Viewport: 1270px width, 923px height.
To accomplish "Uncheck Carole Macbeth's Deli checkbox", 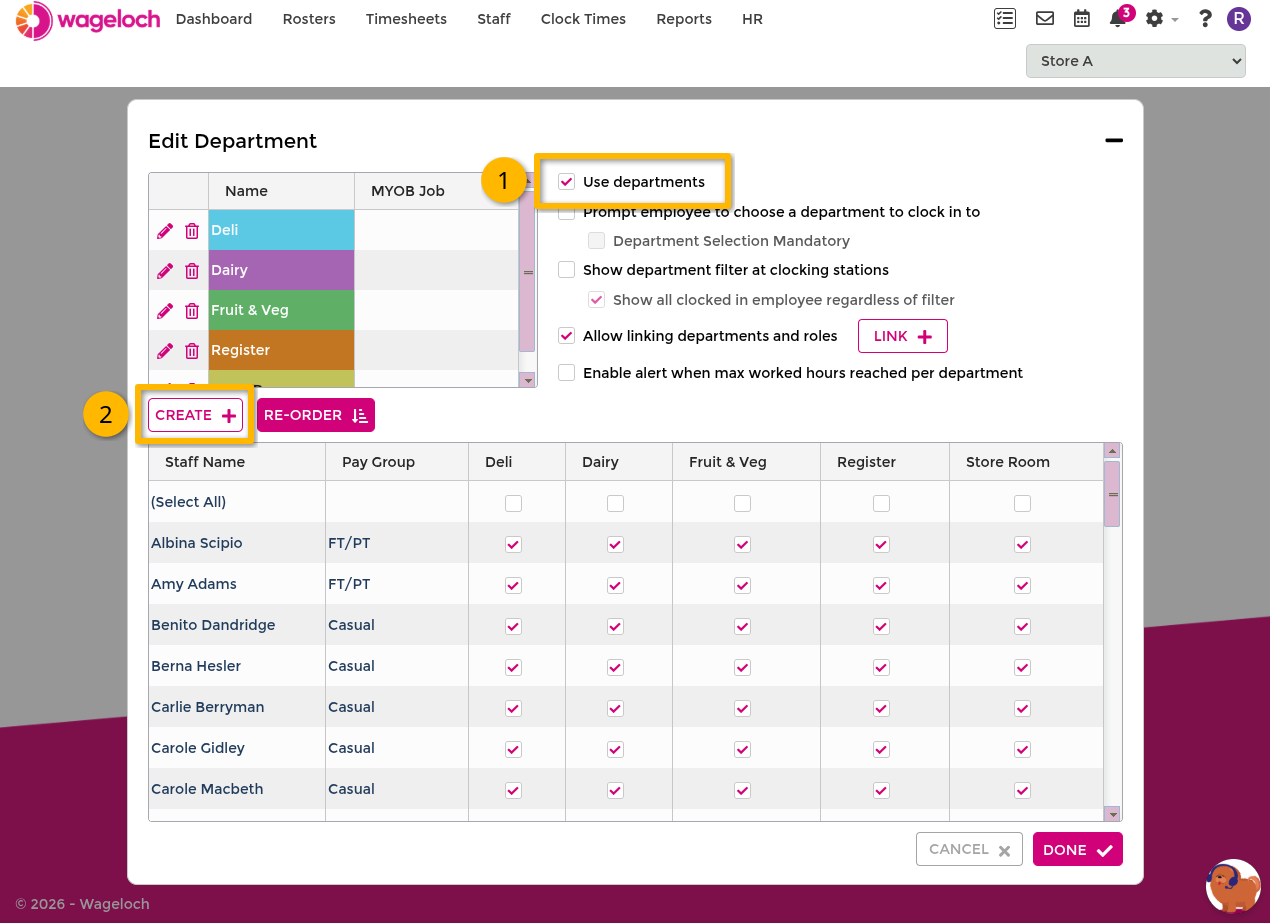I will tap(513, 790).
